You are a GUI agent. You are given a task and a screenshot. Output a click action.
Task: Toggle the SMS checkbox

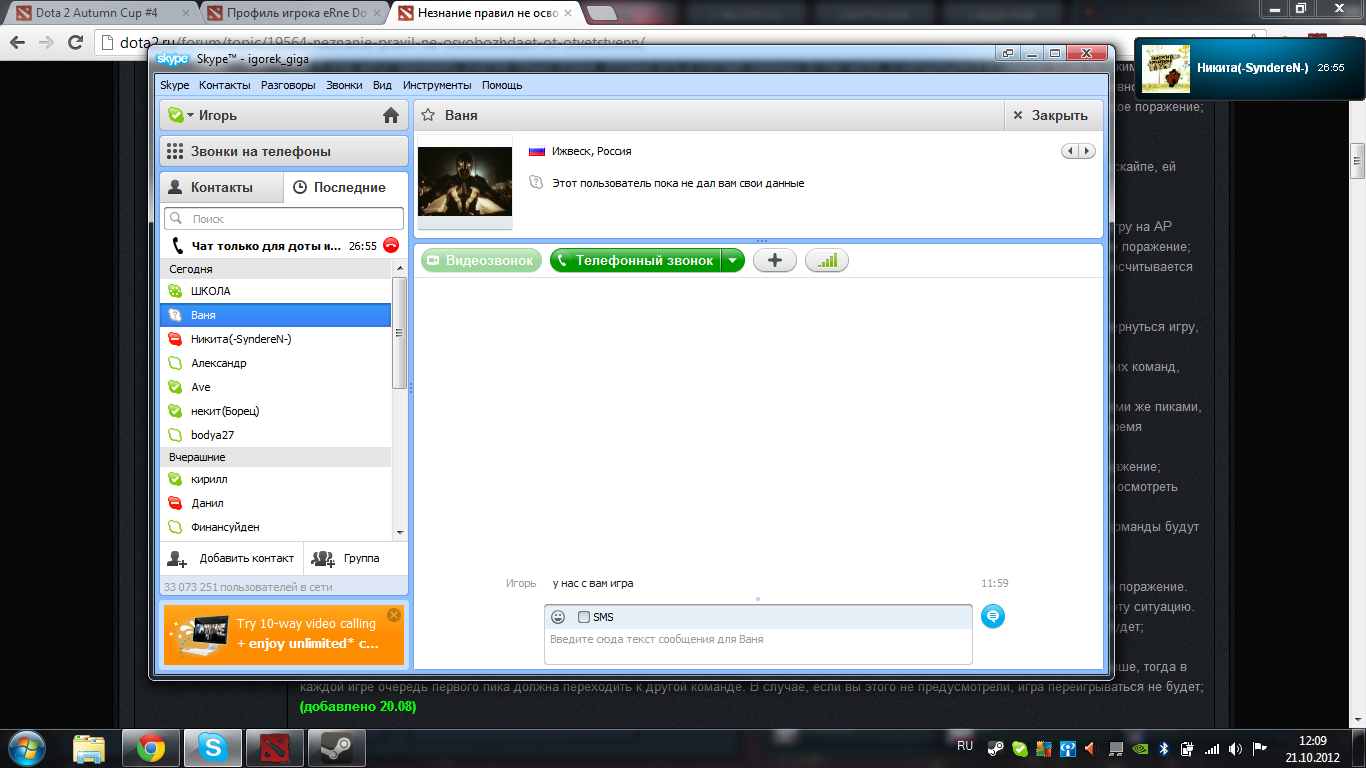point(584,617)
